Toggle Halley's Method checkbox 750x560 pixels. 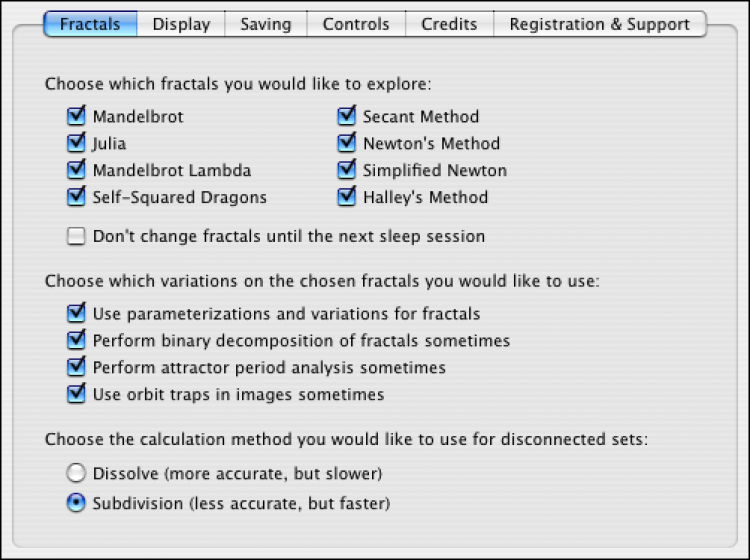347,198
